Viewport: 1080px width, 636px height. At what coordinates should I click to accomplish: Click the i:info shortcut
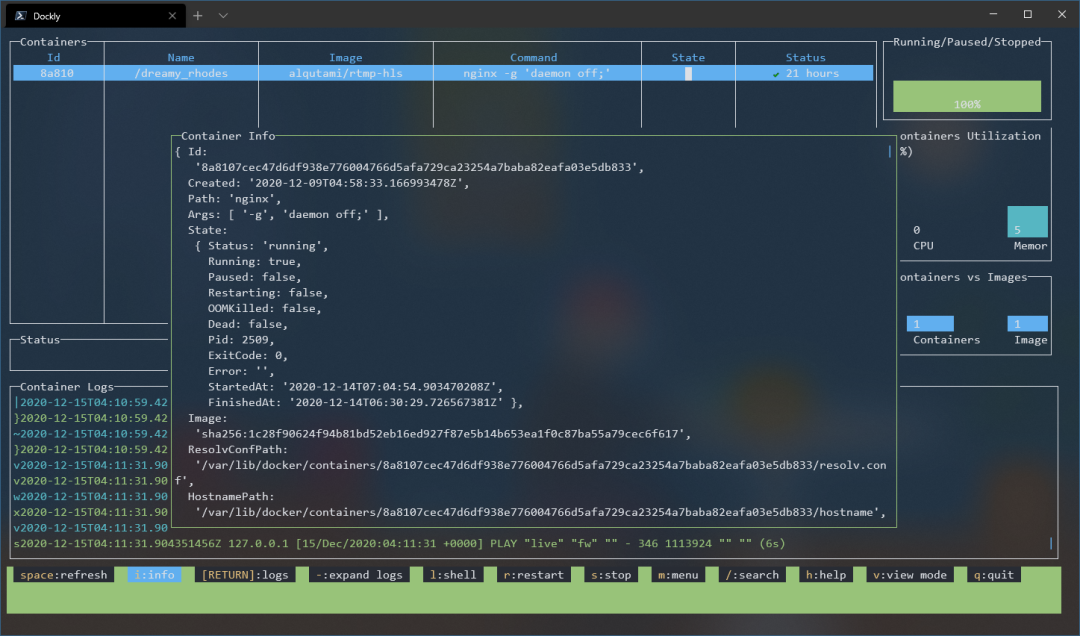click(154, 575)
